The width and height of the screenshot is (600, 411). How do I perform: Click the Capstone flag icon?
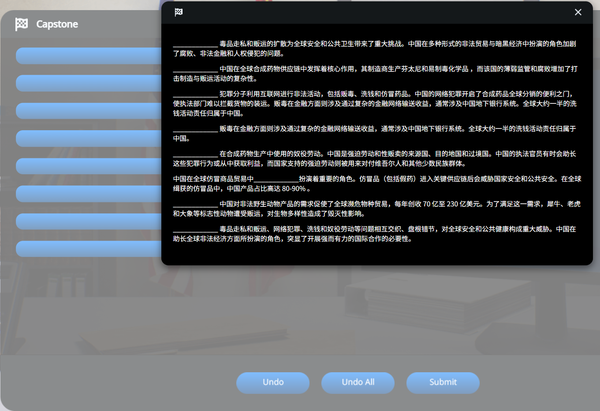click(x=21, y=24)
